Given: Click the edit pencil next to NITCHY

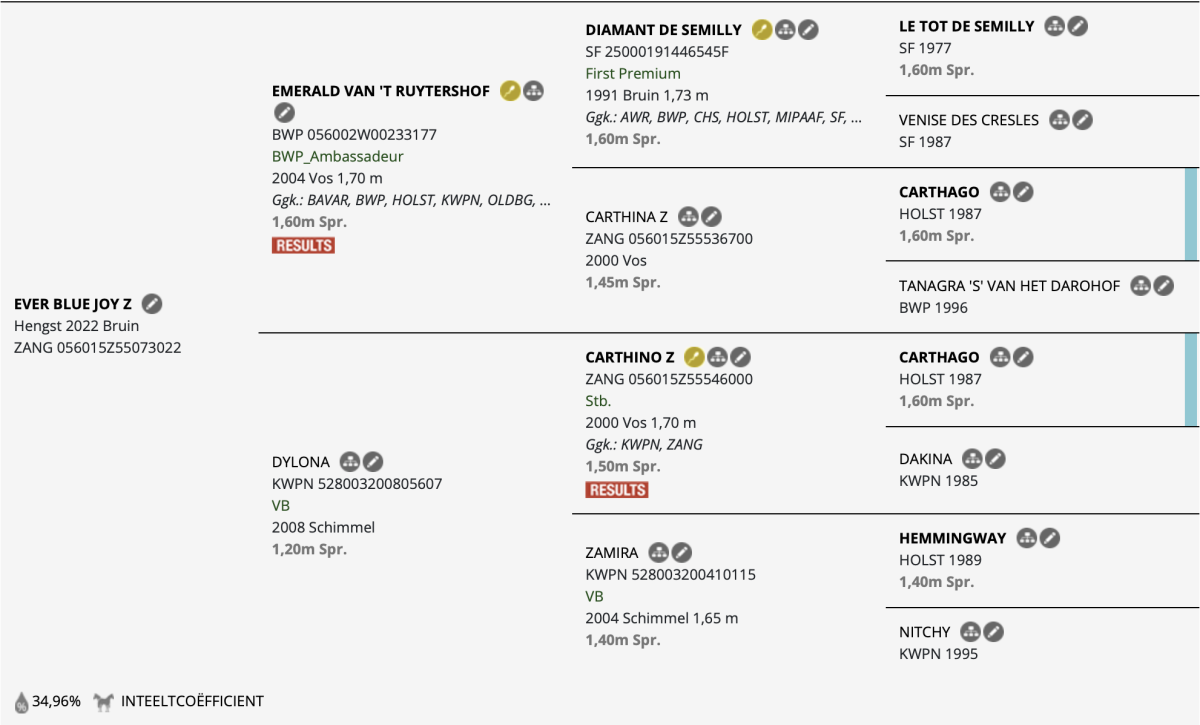Looking at the screenshot, I should 993,632.
